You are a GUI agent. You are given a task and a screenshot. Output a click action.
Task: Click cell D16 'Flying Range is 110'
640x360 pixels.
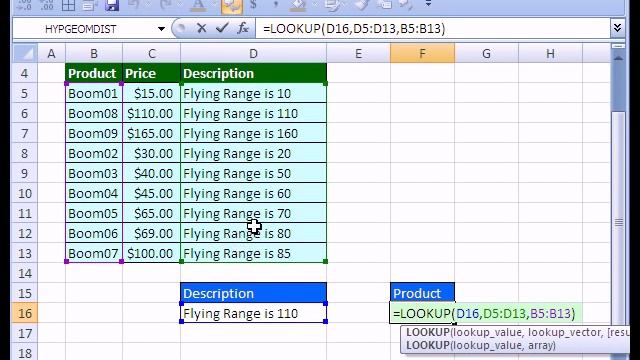tap(253, 313)
